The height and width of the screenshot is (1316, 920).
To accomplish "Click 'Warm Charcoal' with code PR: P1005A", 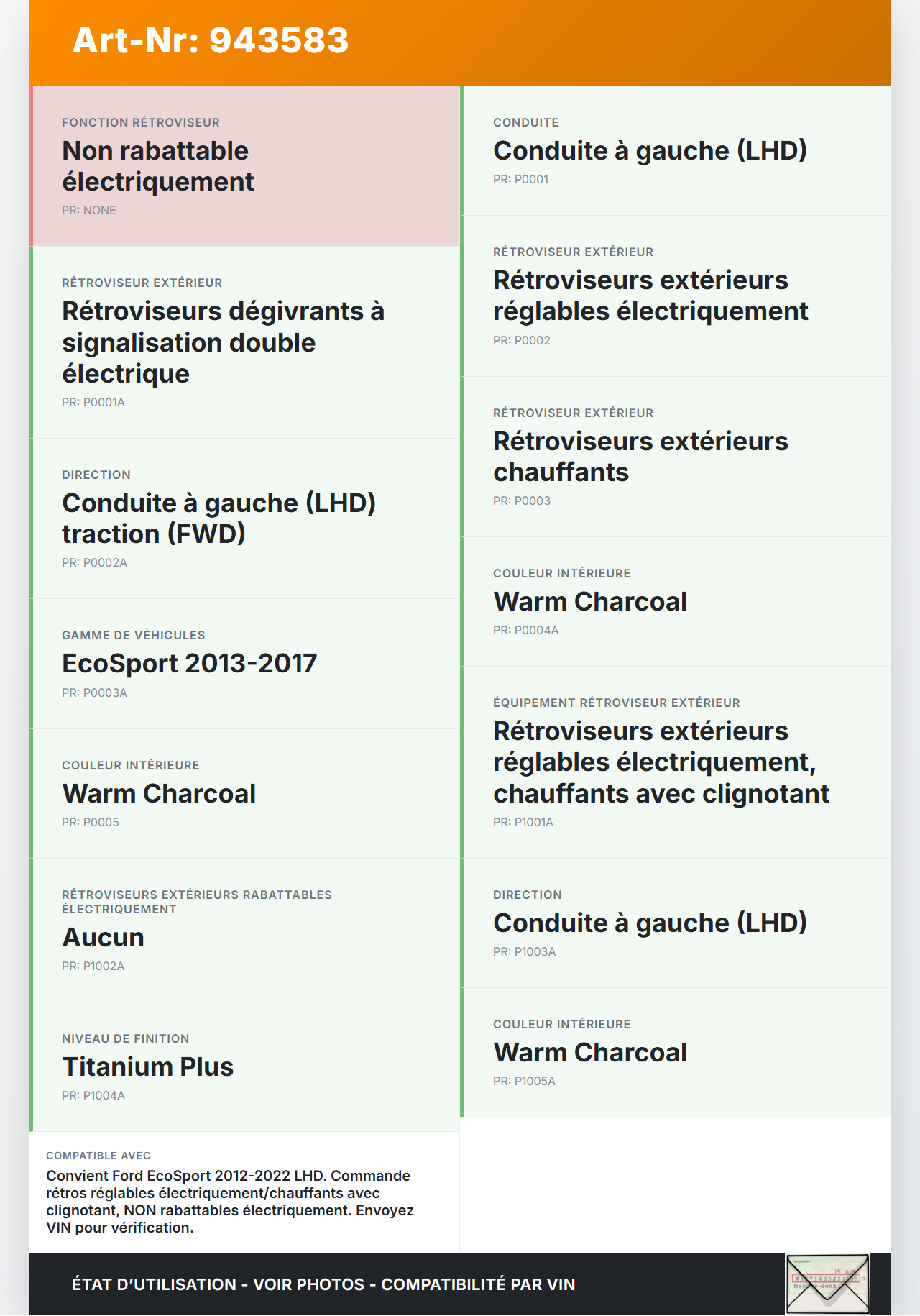I will [x=590, y=1052].
